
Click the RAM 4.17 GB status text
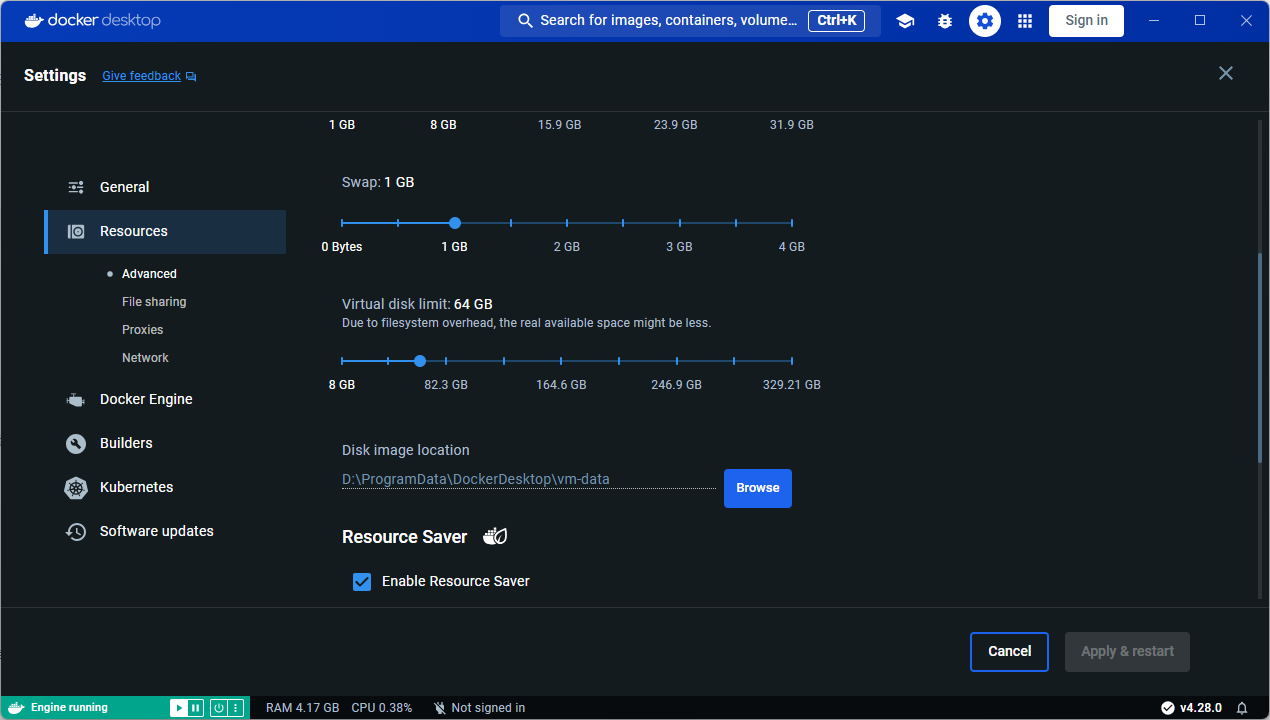pyautogui.click(x=302, y=708)
